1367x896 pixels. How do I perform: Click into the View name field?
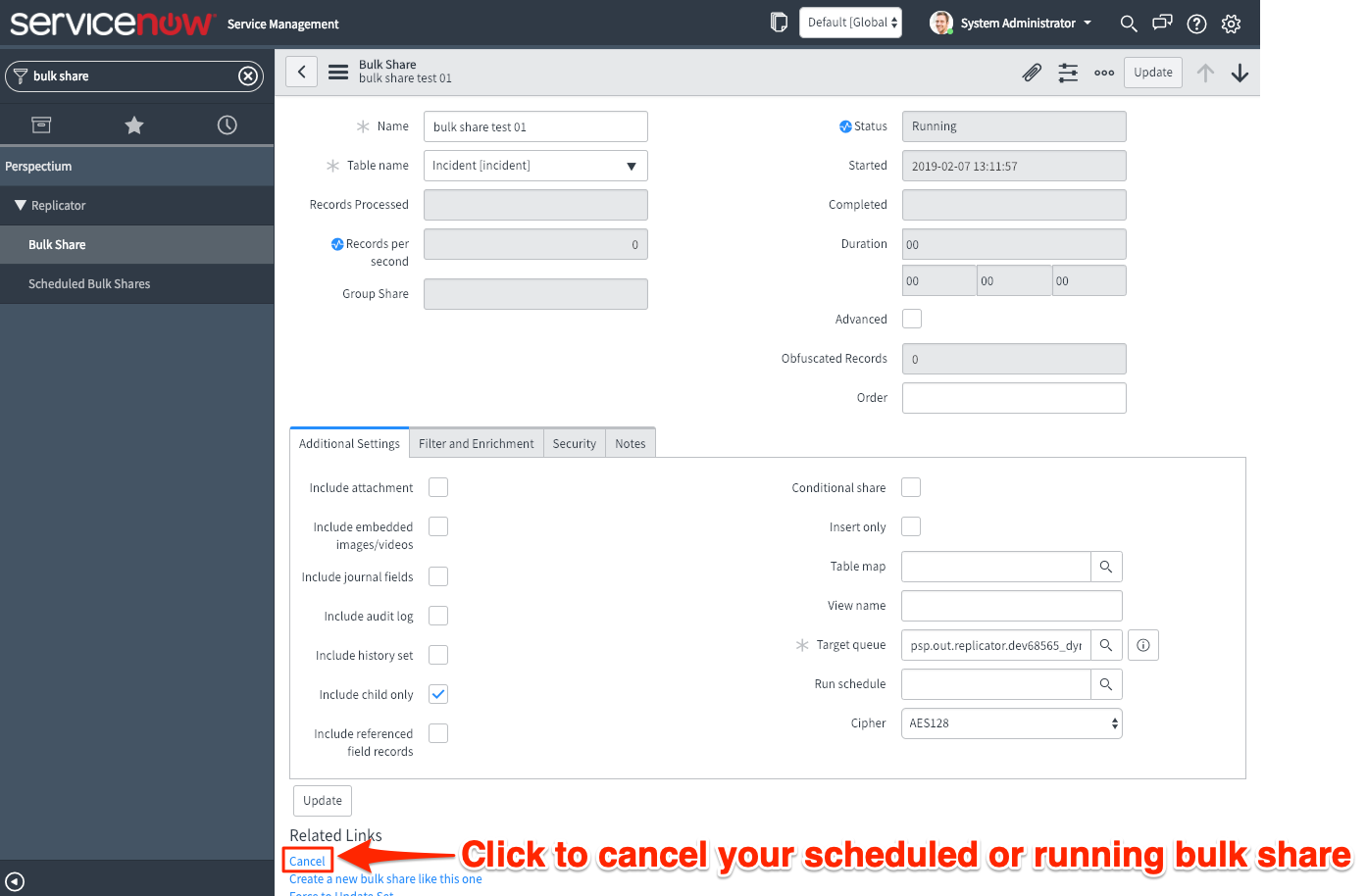point(1012,606)
